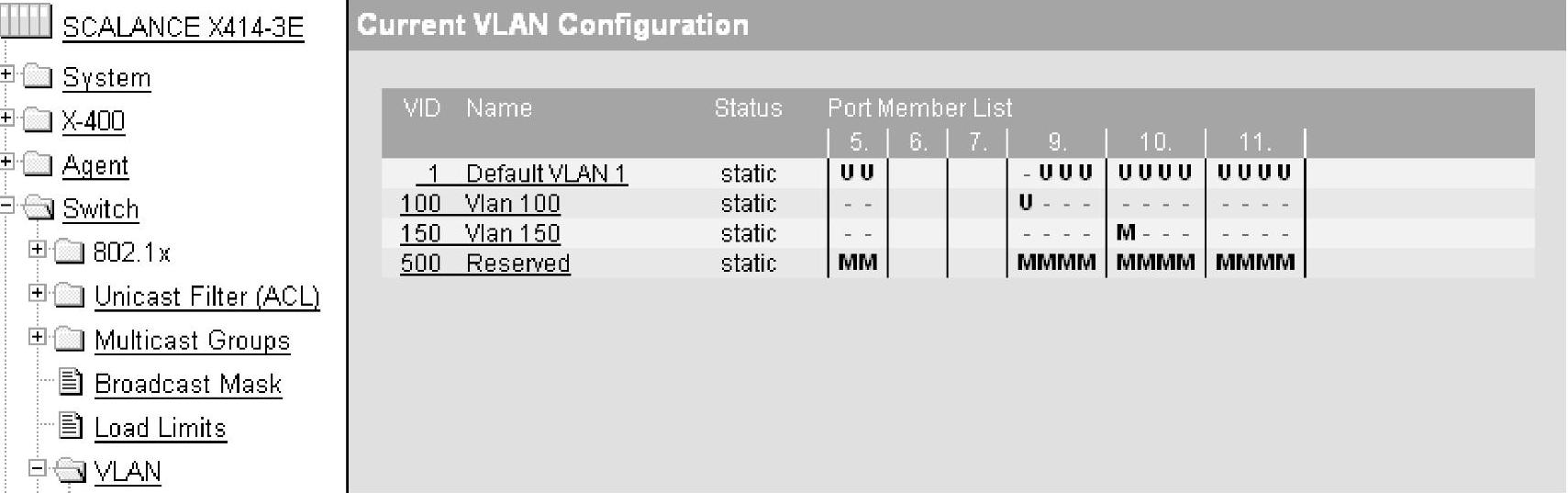Open the Vlan 150 configuration link
1568x493 pixels.
pyautogui.click(x=512, y=233)
